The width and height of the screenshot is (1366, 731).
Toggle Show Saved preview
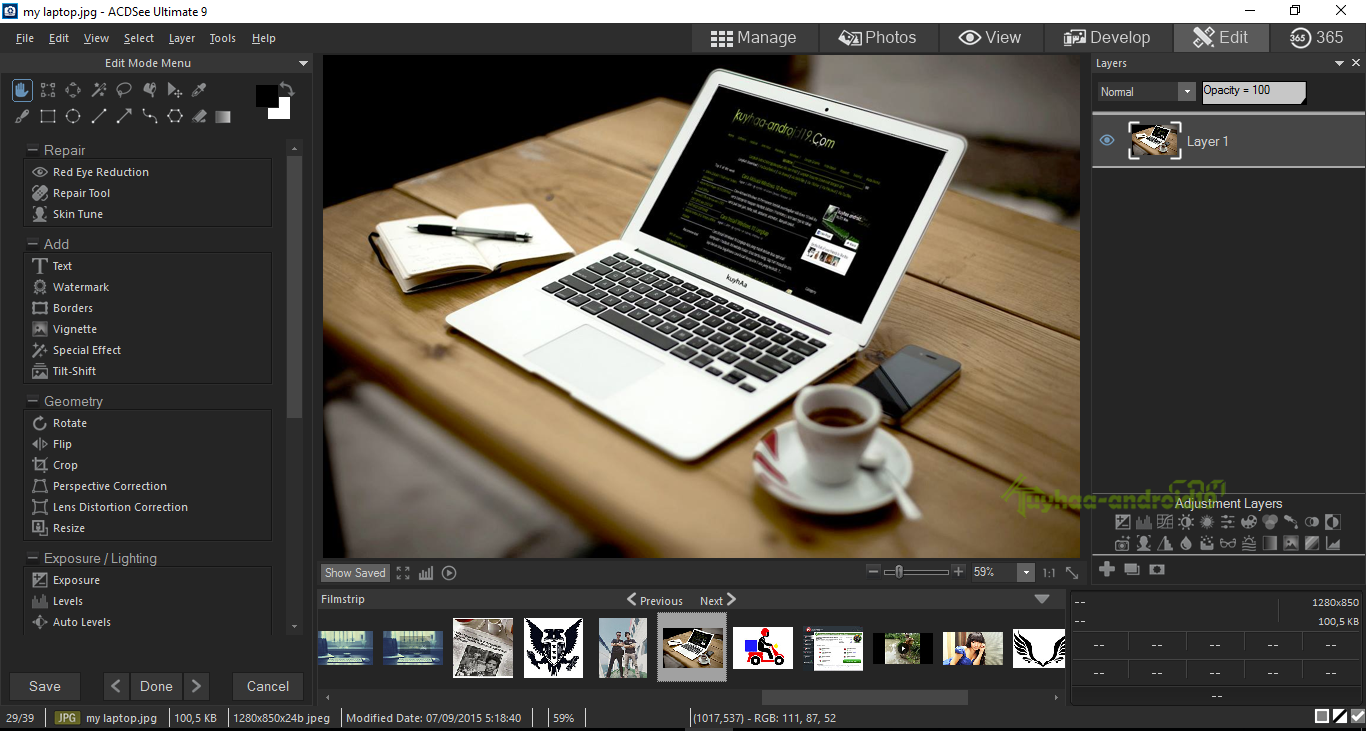click(355, 573)
